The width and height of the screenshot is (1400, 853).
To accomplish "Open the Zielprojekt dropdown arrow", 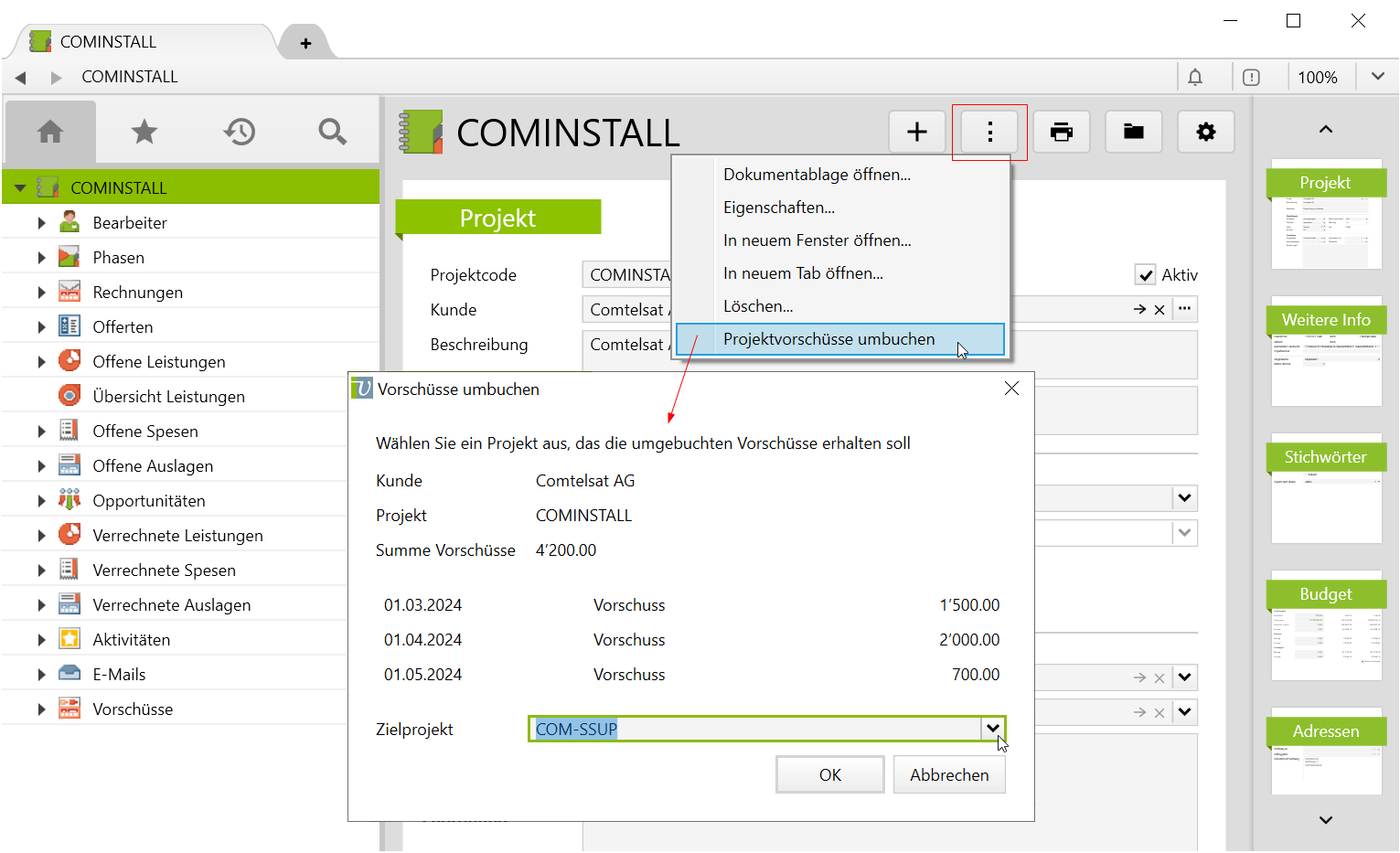I will tap(992, 729).
